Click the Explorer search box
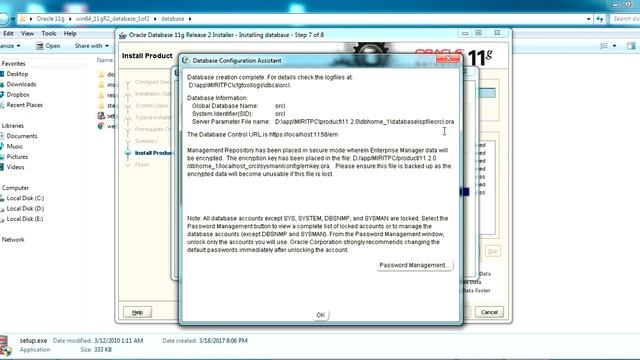 tap(625, 19)
